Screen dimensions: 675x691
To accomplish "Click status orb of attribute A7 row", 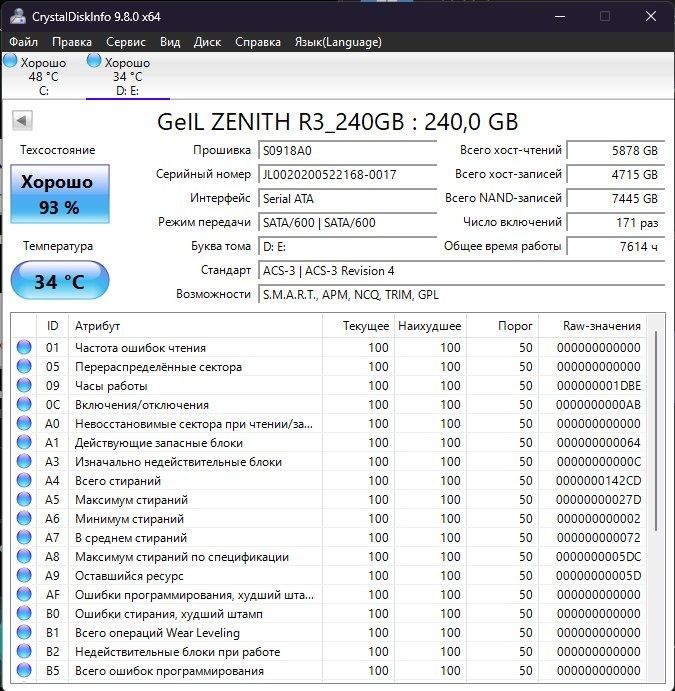I will tap(24, 537).
